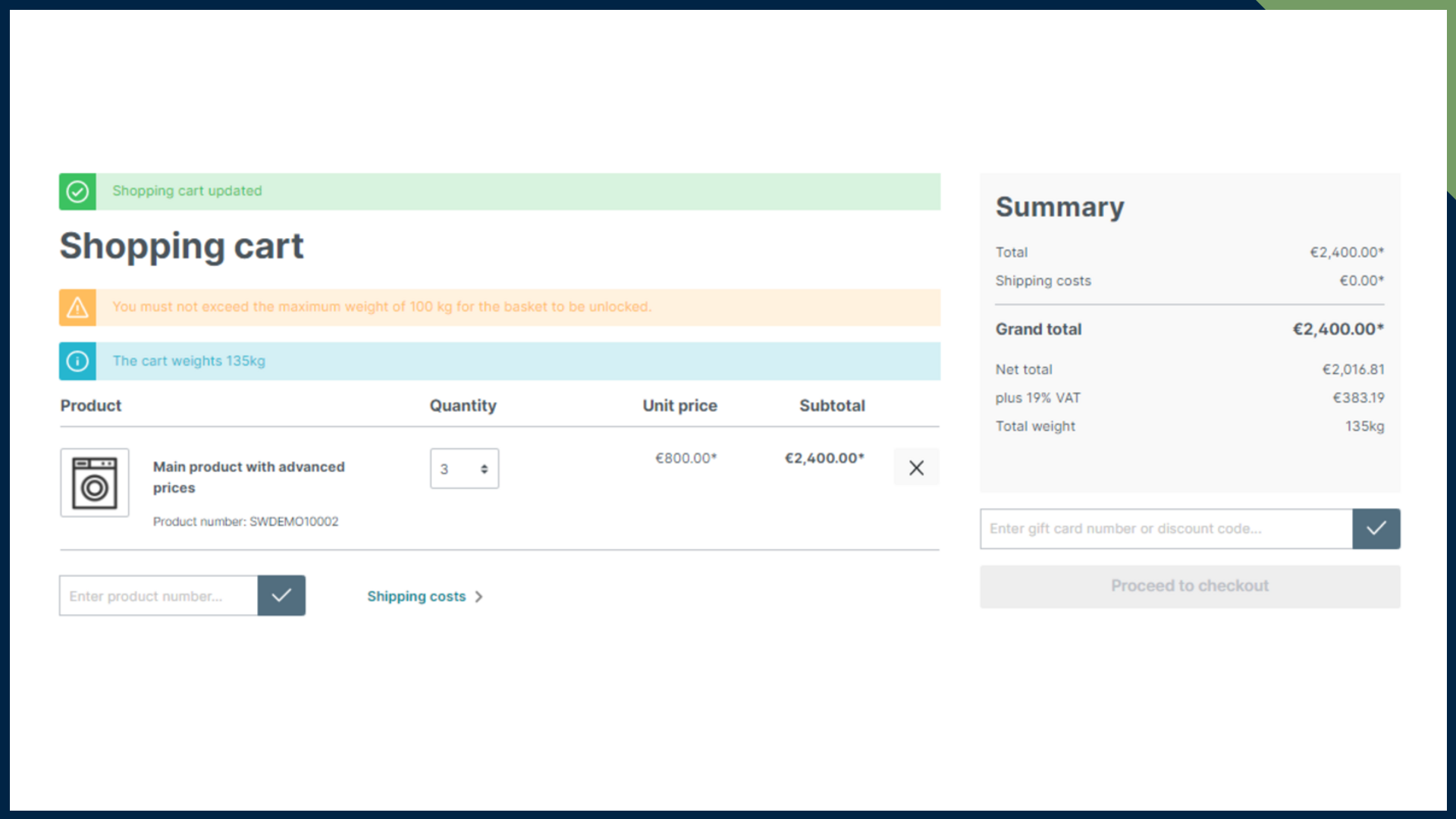Image resolution: width=1456 pixels, height=819 pixels.
Task: Click the chevron next to Shipping costs
Action: coord(479,597)
